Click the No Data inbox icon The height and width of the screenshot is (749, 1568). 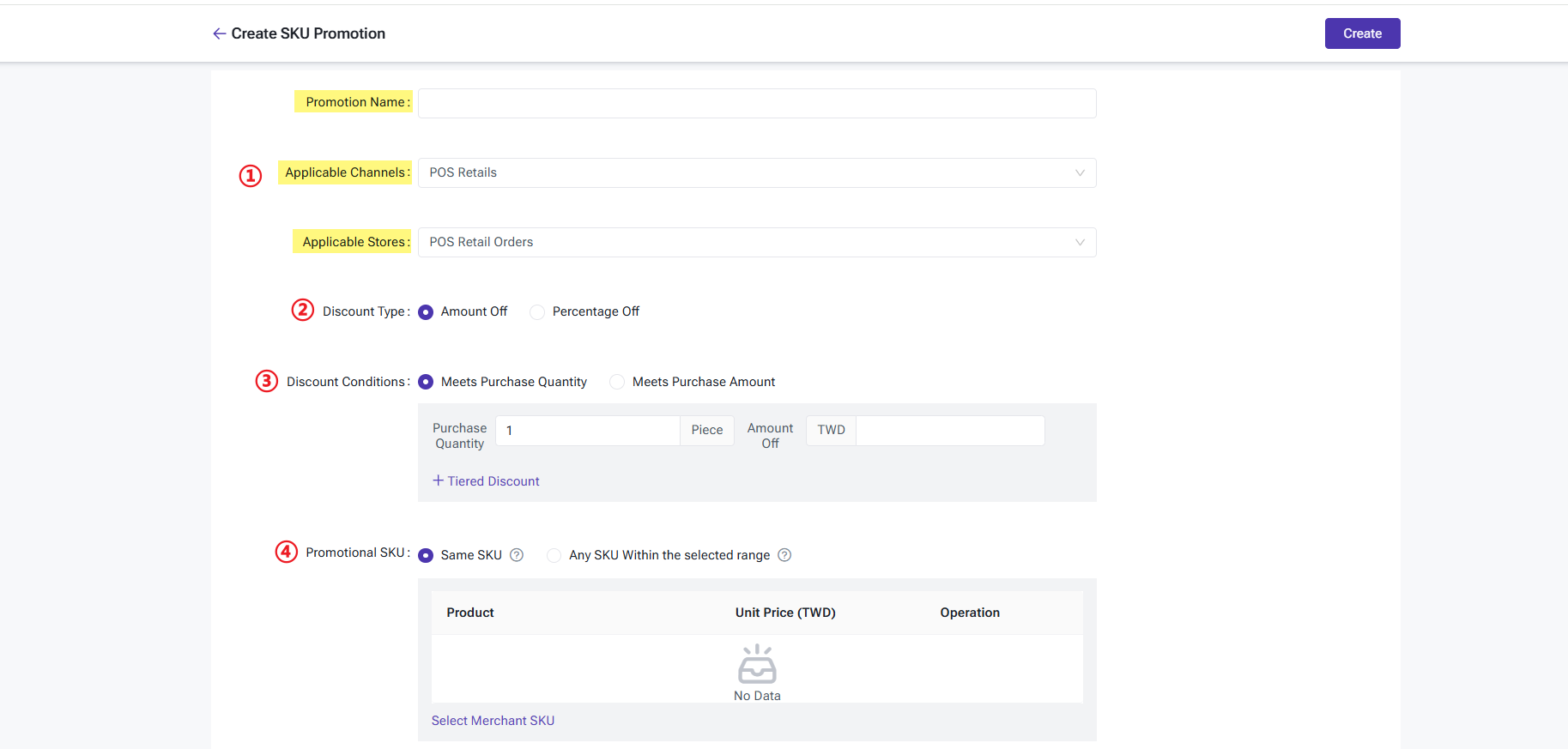click(757, 664)
